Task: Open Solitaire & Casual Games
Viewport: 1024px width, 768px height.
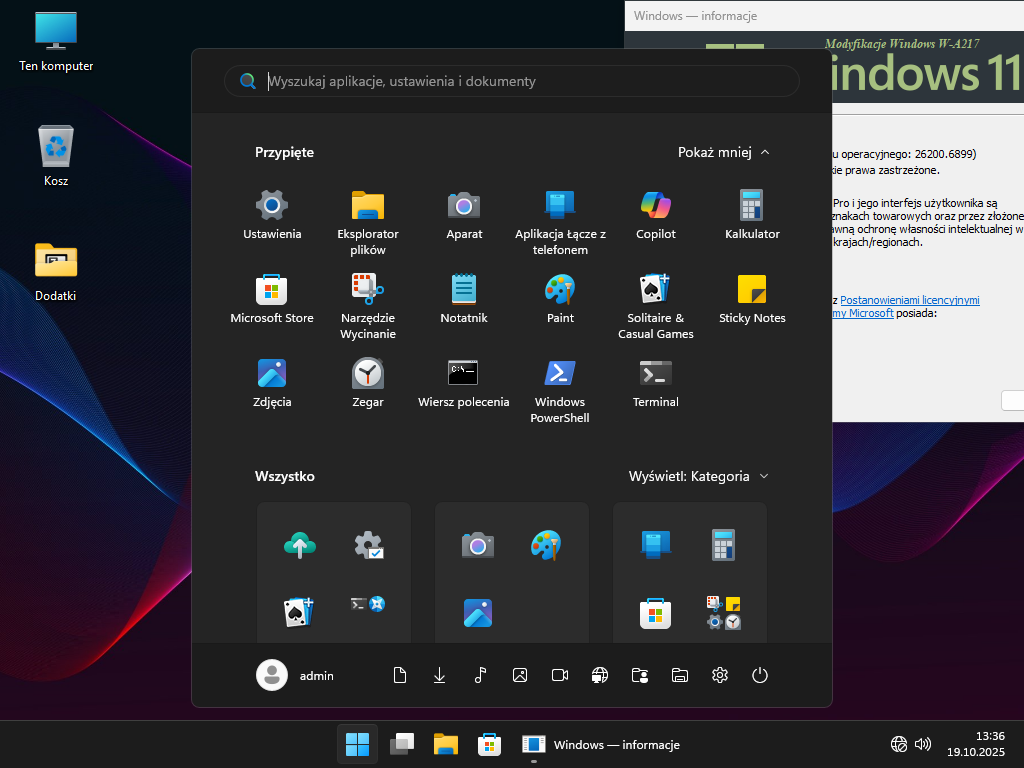Action: (656, 306)
